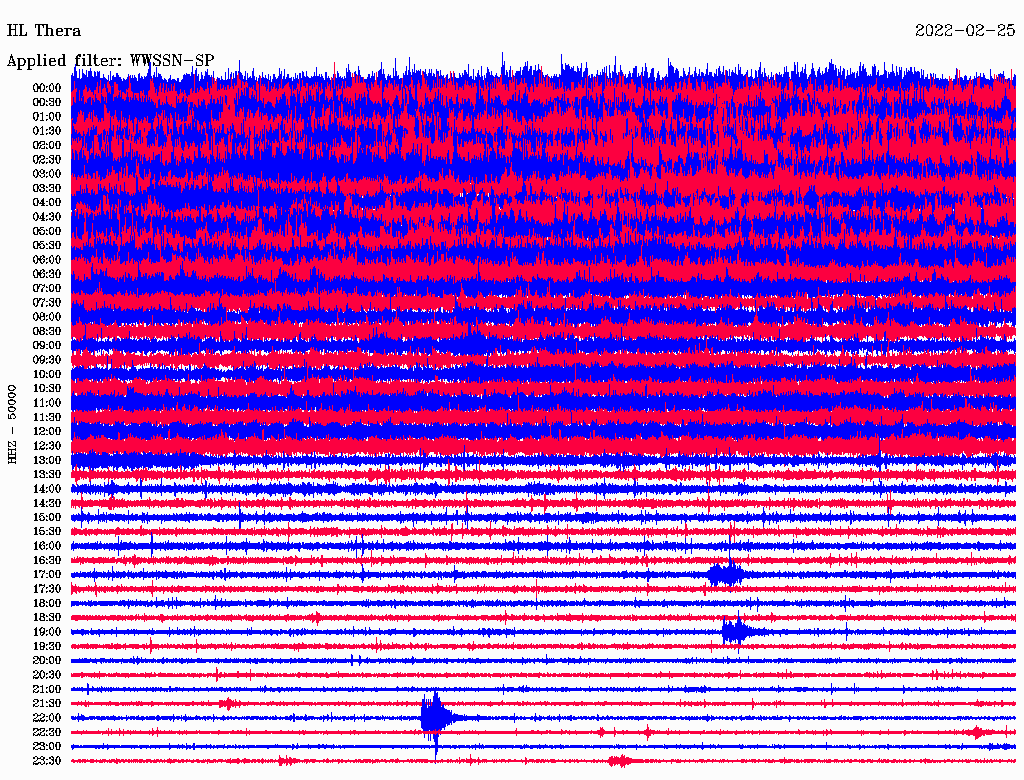This screenshot has height=780, width=1024.
Task: Select the 09:00 time label
Action: coord(47,346)
